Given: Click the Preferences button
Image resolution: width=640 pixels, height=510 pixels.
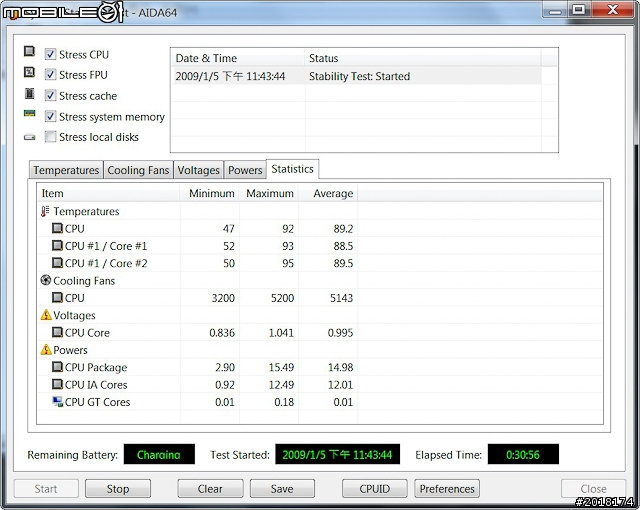Looking at the screenshot, I should click(447, 489).
